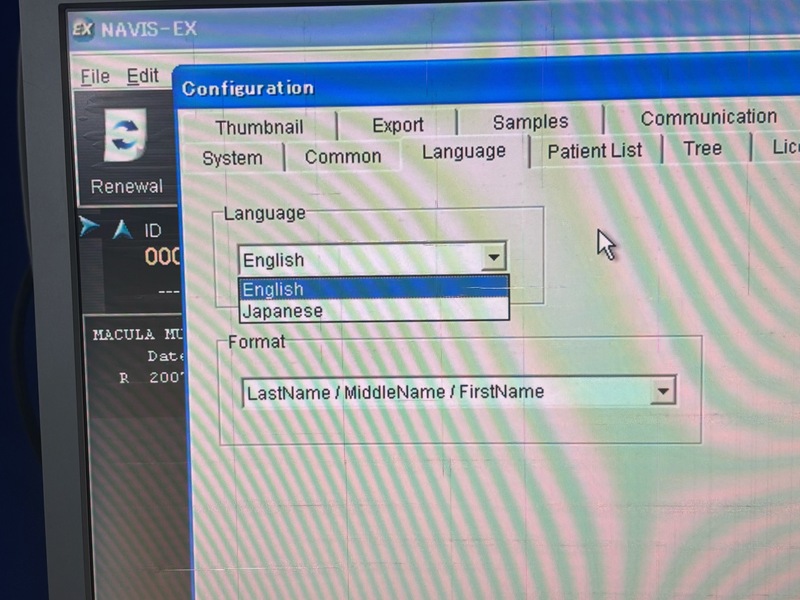Open the Samples tab
Viewport: 800px width, 600px height.
[530, 122]
